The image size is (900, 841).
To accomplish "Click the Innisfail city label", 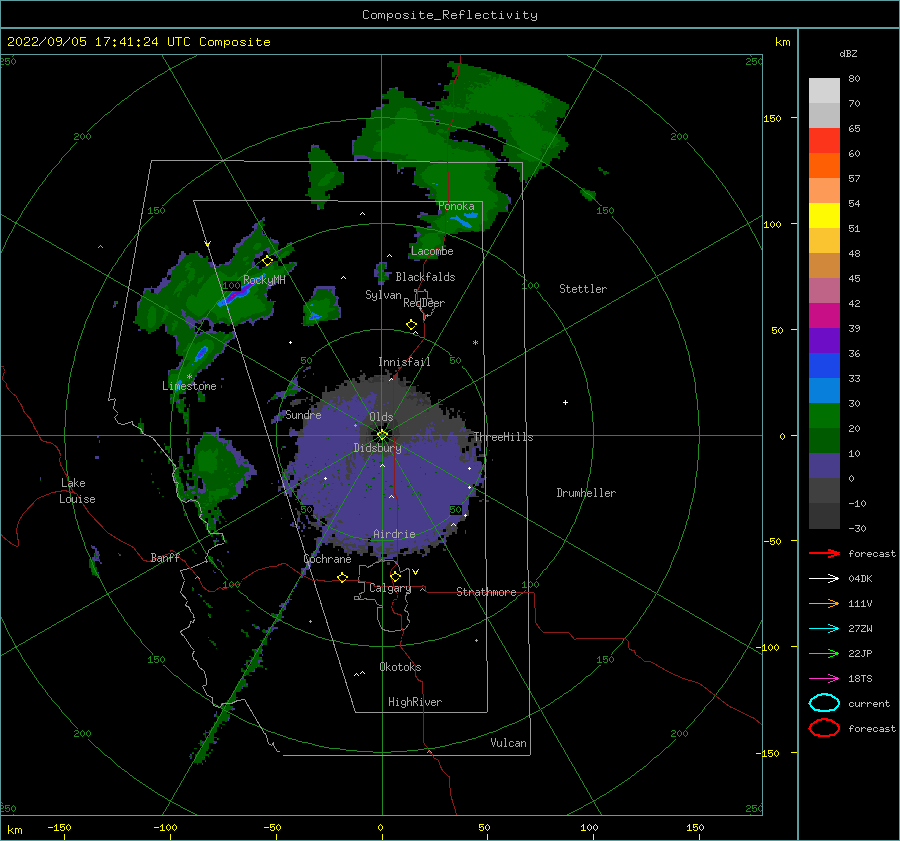I will tap(404, 362).
